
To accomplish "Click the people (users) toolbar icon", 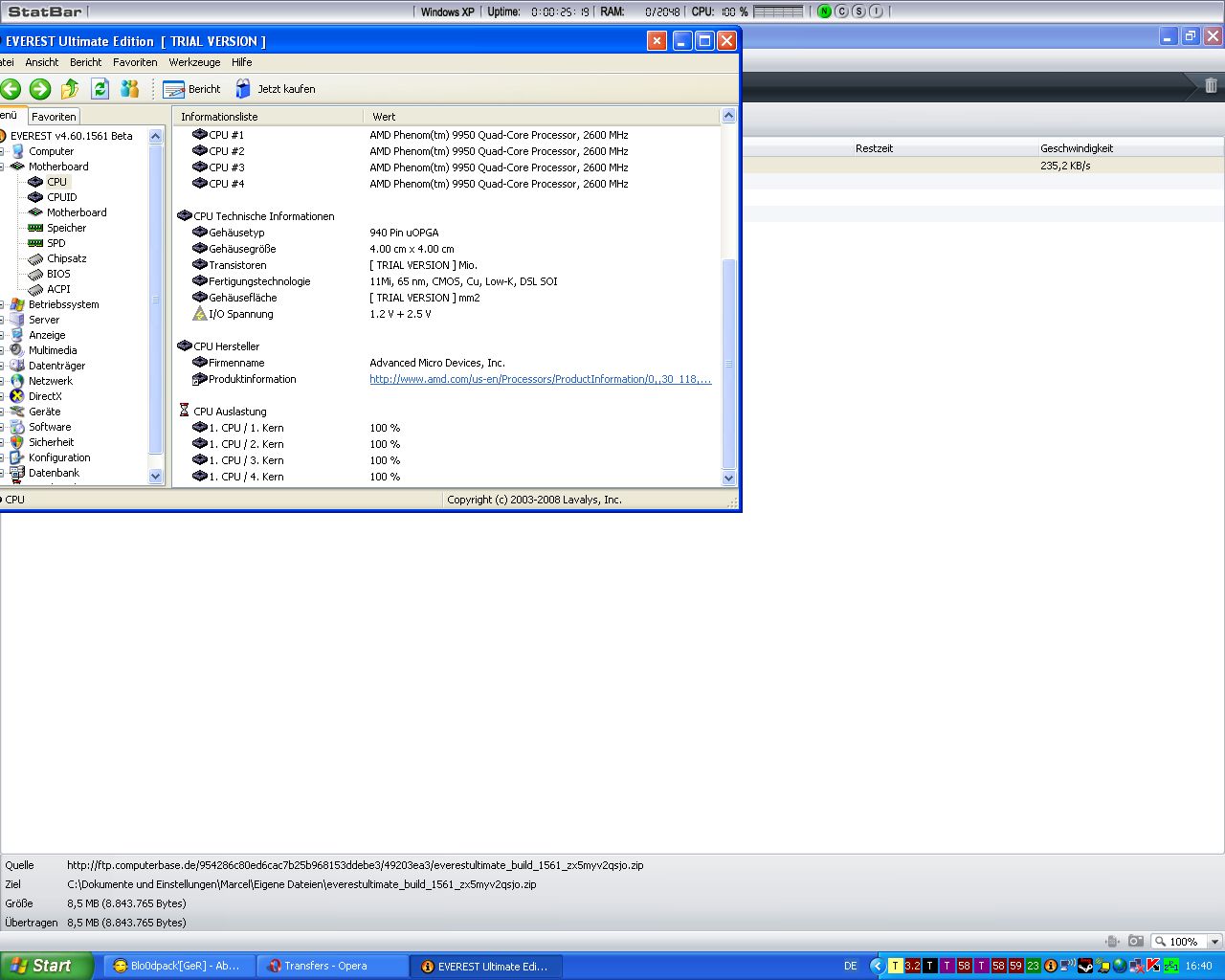I will point(130,89).
